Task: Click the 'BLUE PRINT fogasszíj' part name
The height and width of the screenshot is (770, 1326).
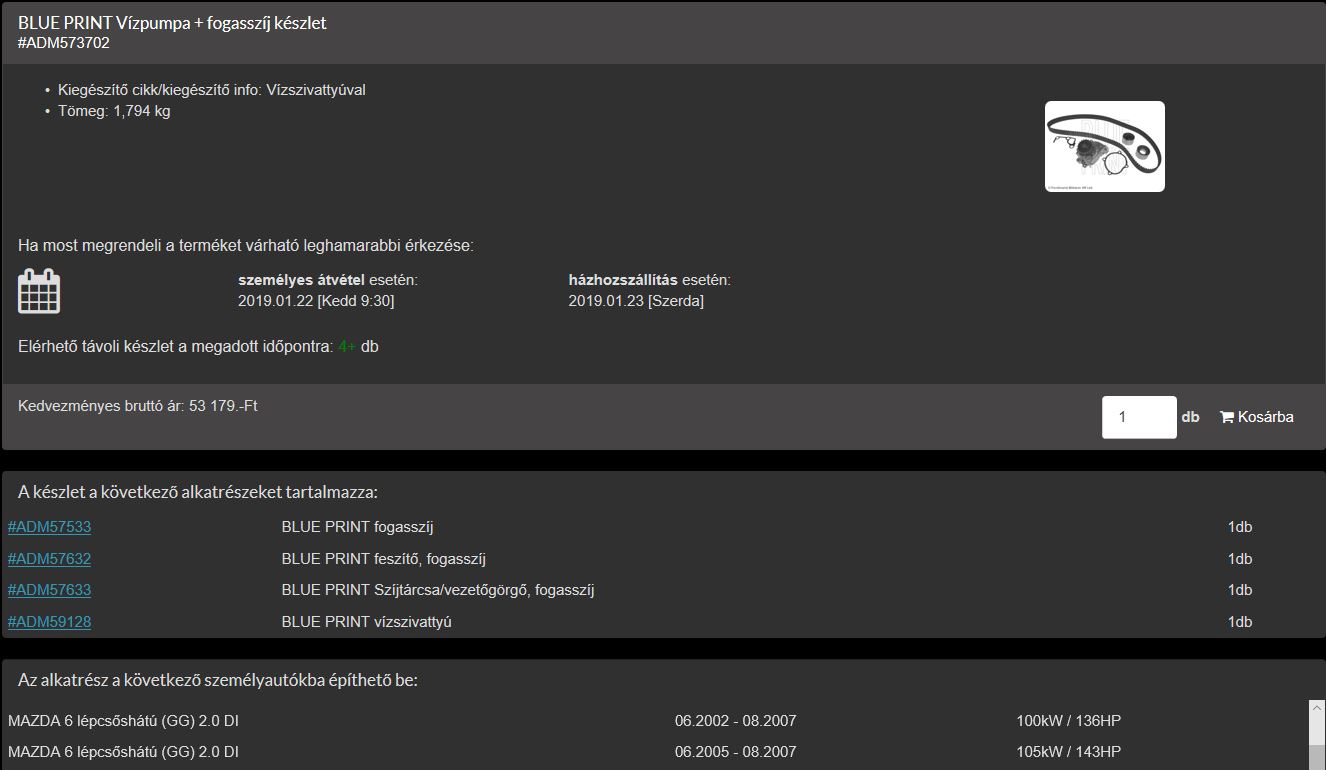Action: (x=357, y=527)
